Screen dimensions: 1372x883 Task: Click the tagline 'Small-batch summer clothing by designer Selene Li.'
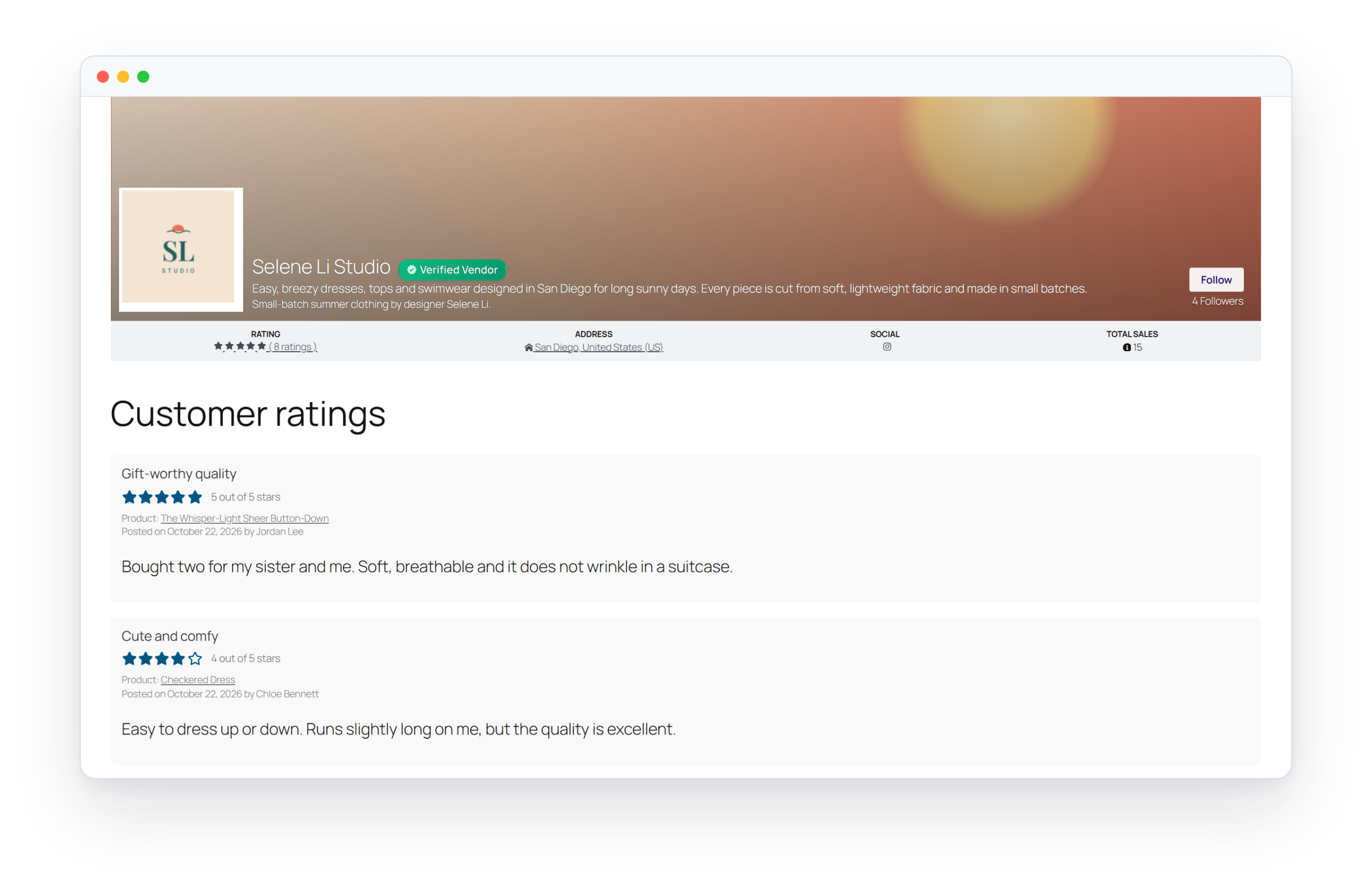(371, 305)
